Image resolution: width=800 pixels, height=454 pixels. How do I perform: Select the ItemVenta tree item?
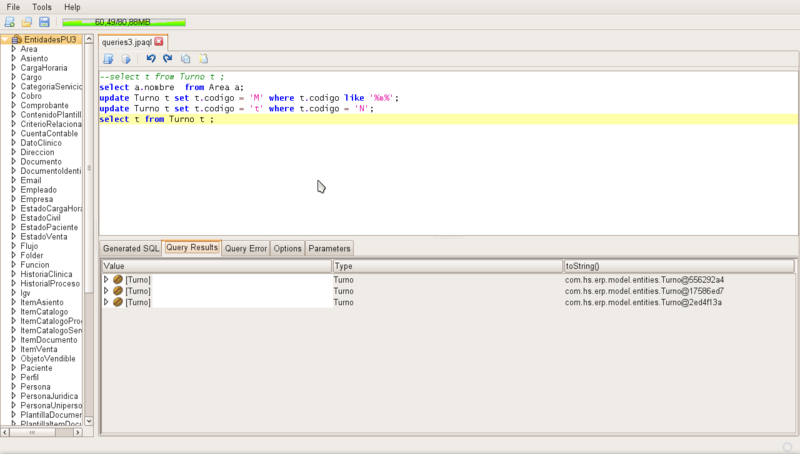tap(39, 349)
